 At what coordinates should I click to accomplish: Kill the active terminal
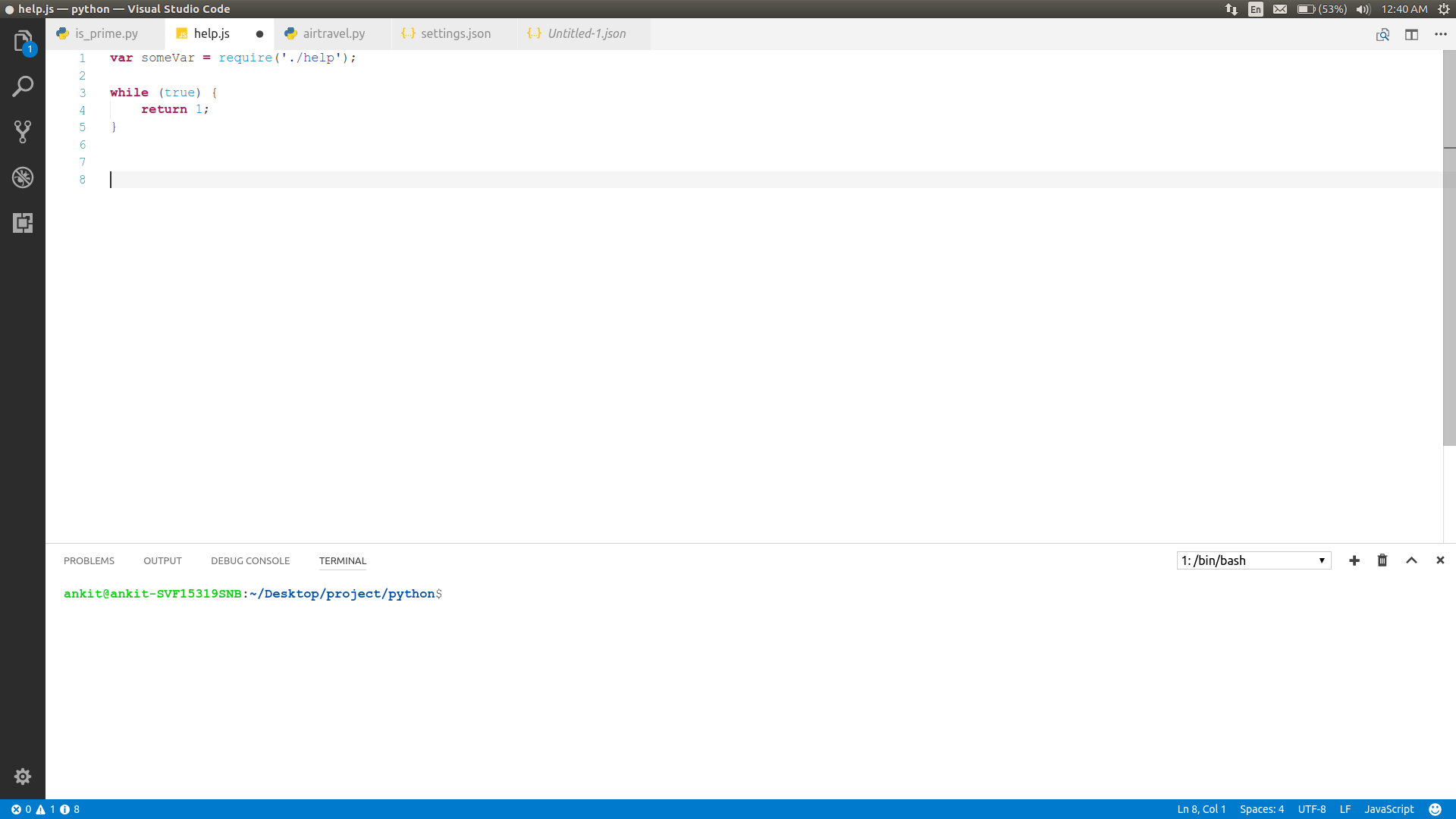point(1382,560)
